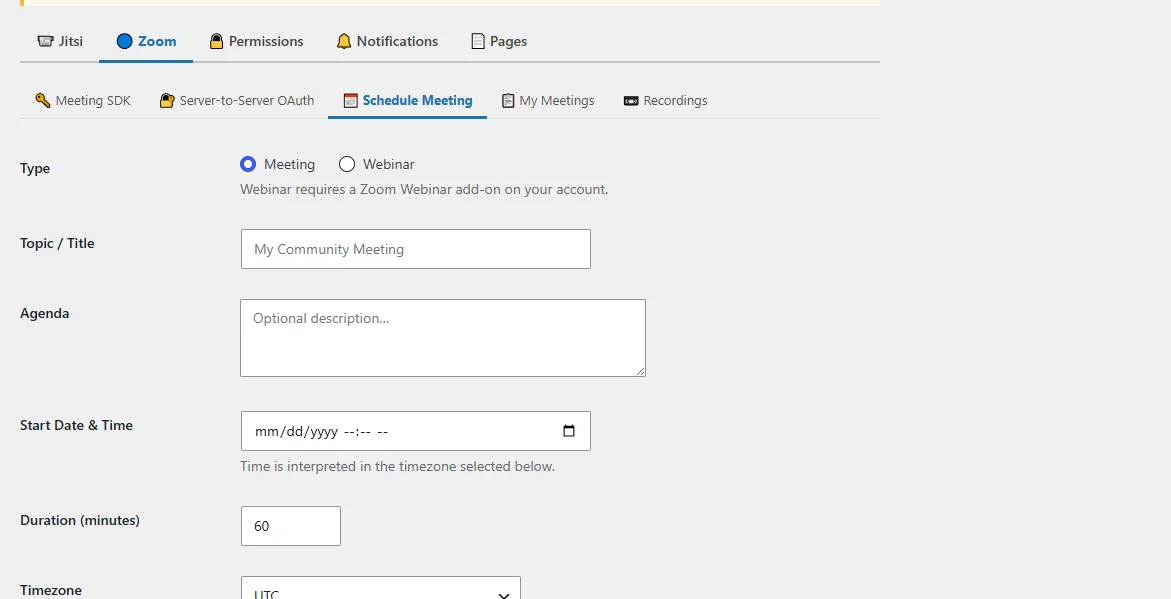This screenshot has height=599, width=1171.
Task: Click the 'Time is interpreted in the timezone' hint
Action: 397,467
